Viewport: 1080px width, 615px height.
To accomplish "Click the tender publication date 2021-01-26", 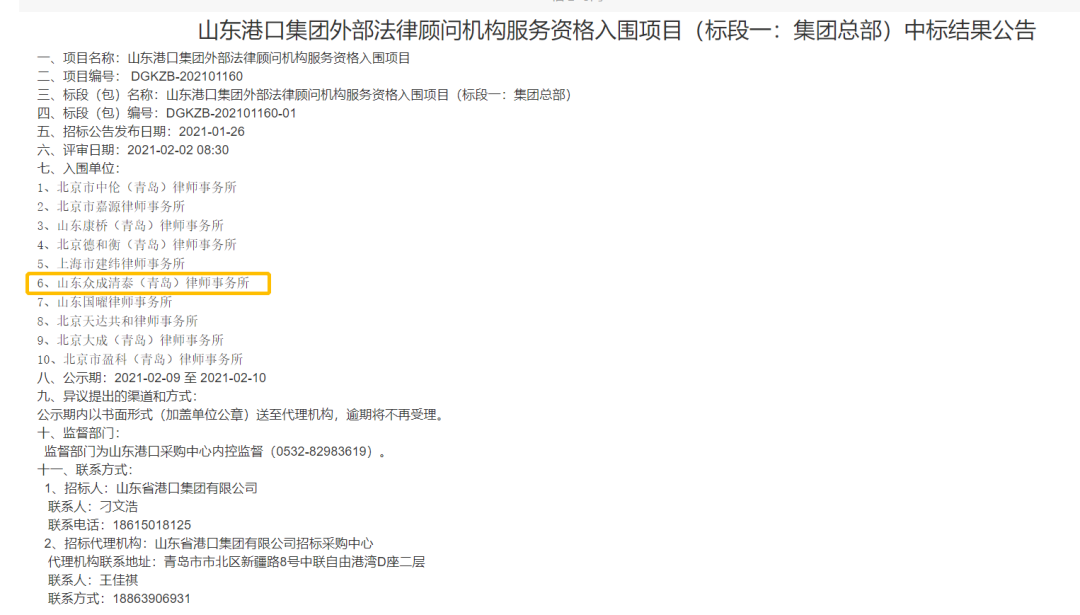I will click(211, 132).
